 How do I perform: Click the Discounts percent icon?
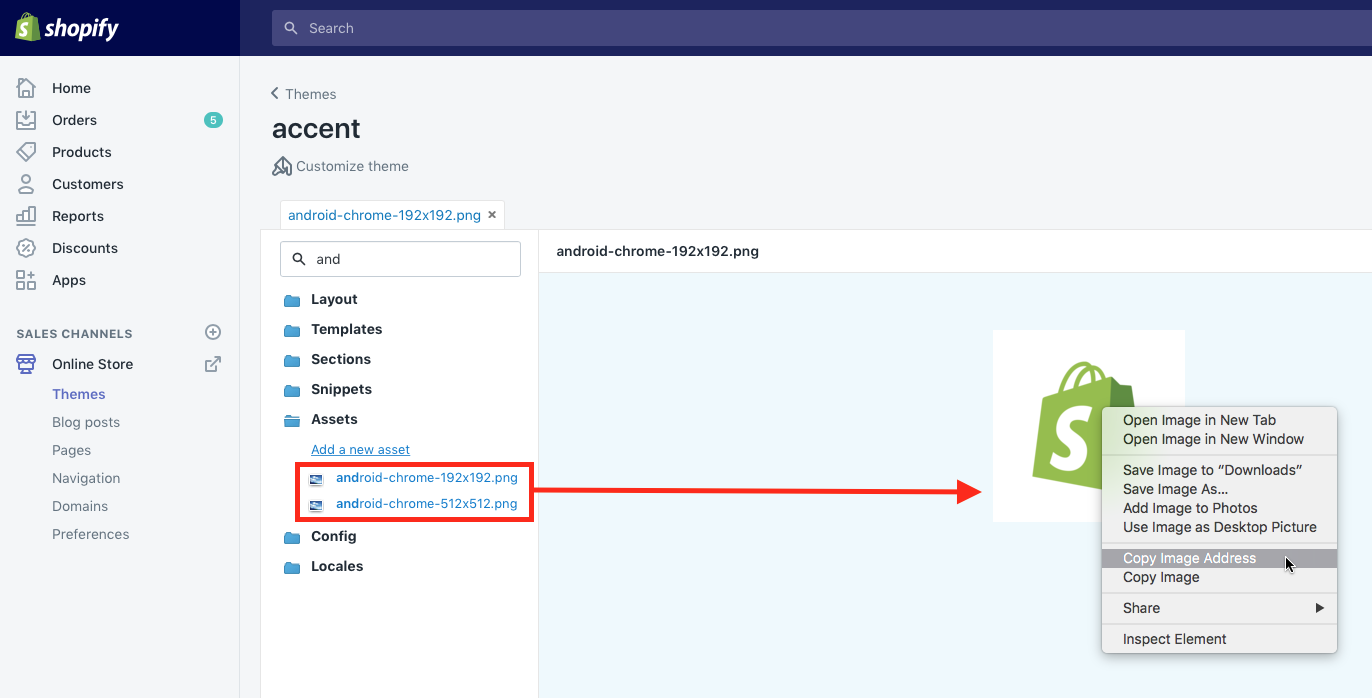pyautogui.click(x=25, y=247)
